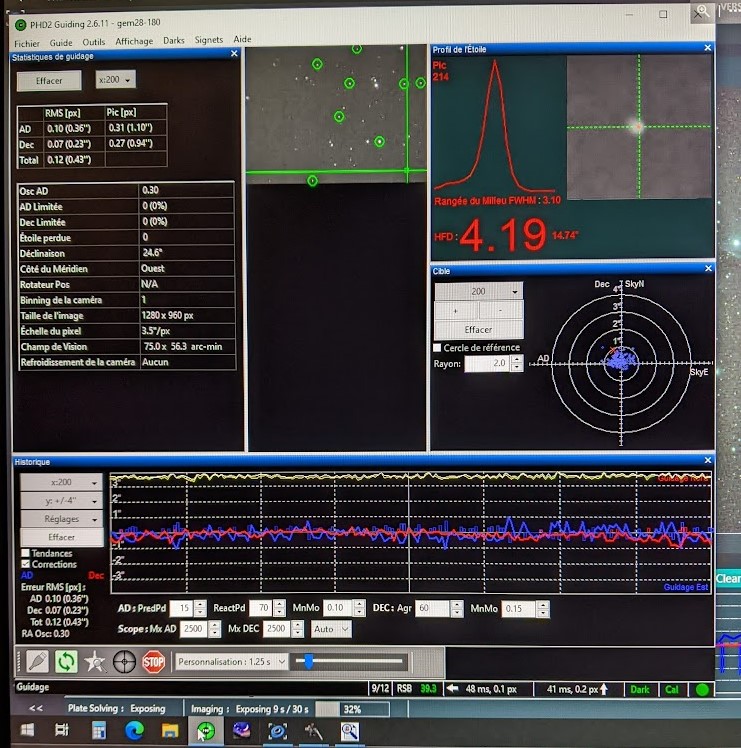741x748 pixels.
Task: Open the y: +/-4" scale dropdown
Action: coord(61,500)
